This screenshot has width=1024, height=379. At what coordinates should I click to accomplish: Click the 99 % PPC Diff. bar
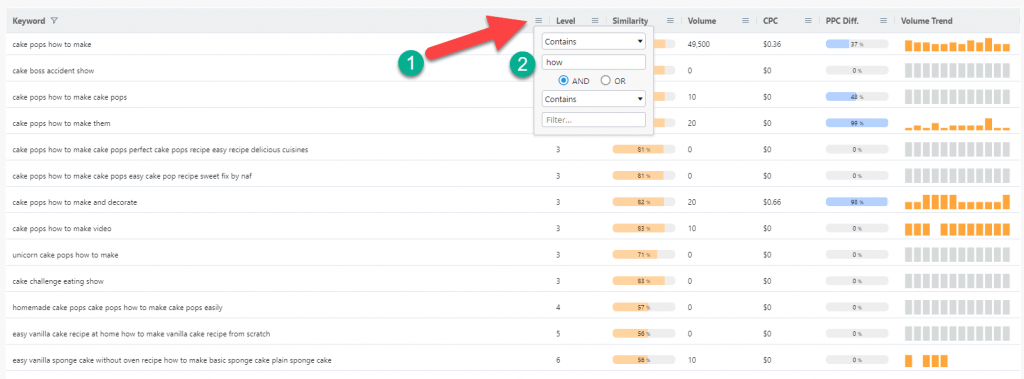(x=857, y=123)
